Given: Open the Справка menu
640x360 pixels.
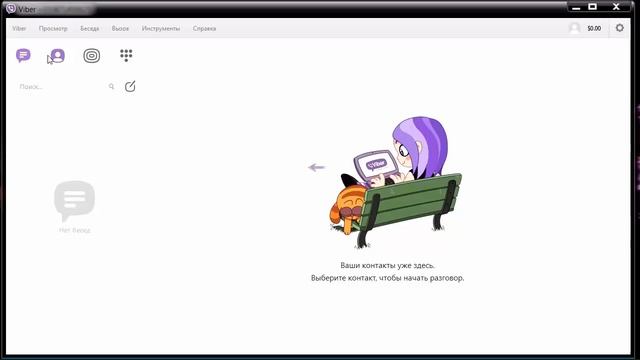Looking at the screenshot, I should (204, 29).
